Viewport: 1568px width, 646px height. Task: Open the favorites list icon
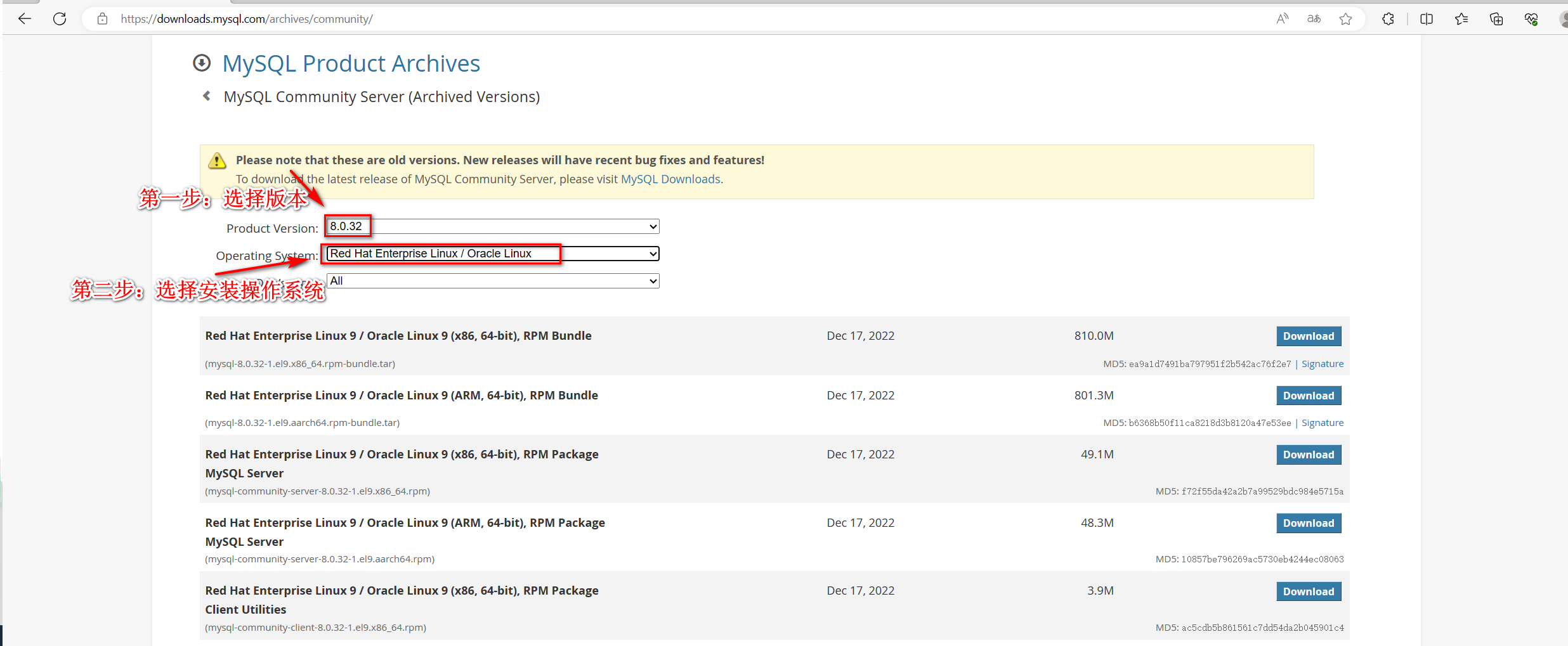[1461, 19]
